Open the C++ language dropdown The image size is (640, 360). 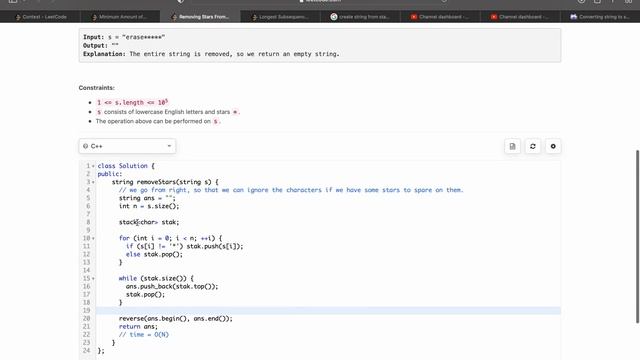click(x=127, y=146)
